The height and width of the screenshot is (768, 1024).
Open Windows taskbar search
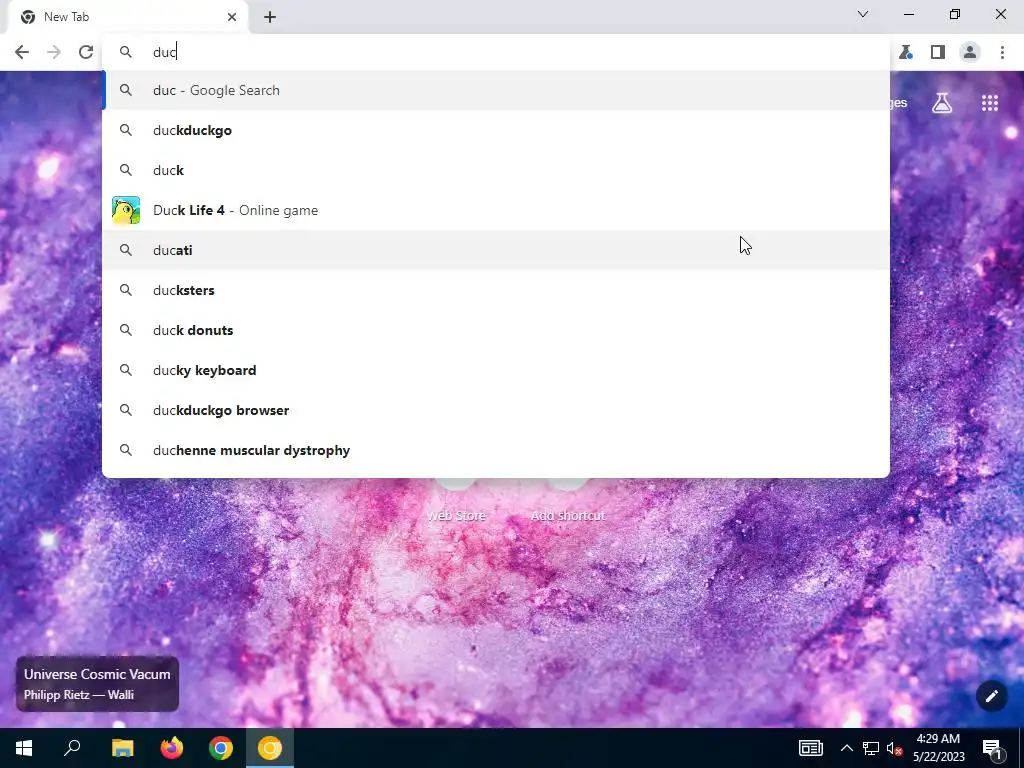click(72, 748)
